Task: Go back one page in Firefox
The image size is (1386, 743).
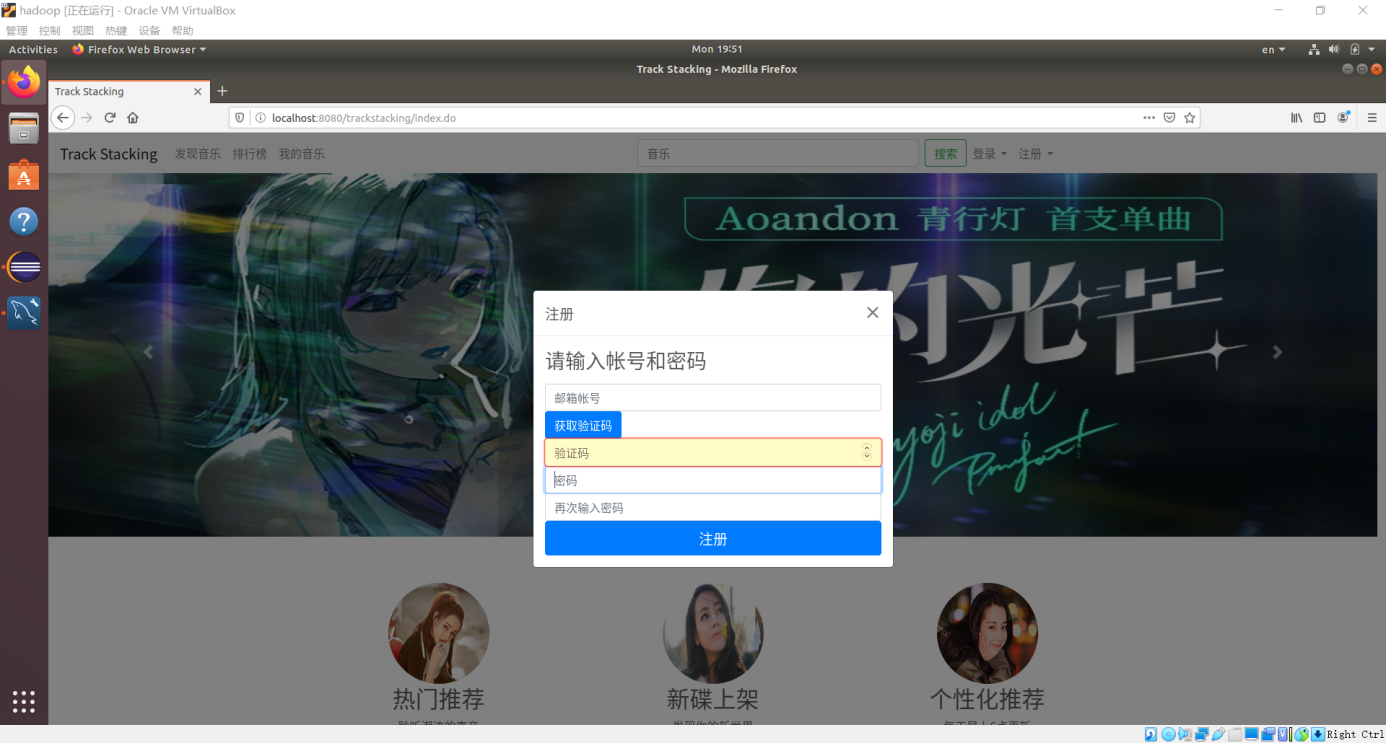Action: point(63,118)
